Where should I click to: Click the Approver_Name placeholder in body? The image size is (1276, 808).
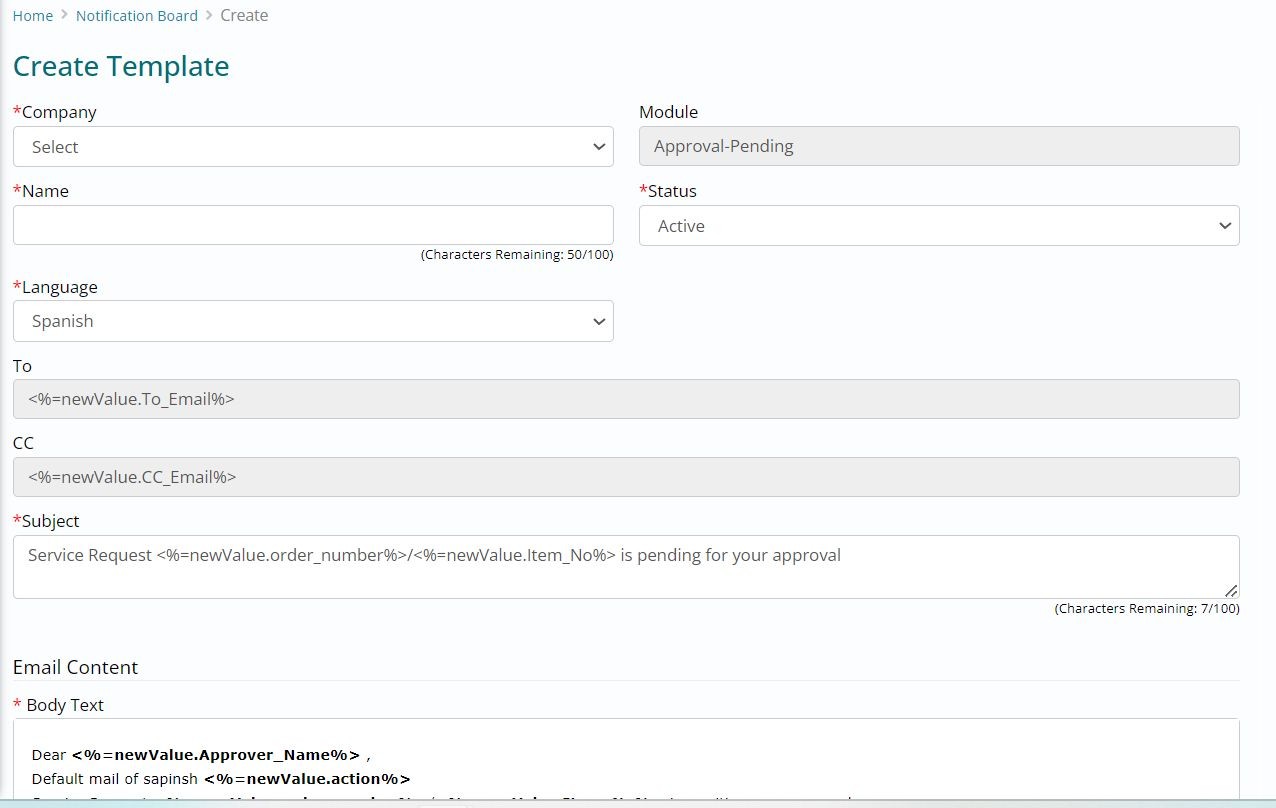[215, 755]
